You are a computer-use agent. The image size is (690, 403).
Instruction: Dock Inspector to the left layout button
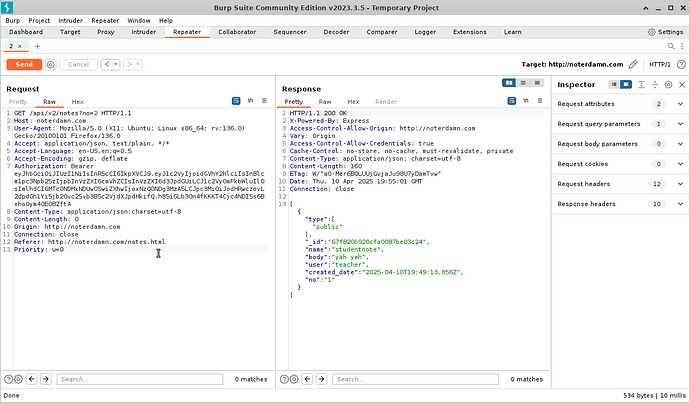[614, 84]
